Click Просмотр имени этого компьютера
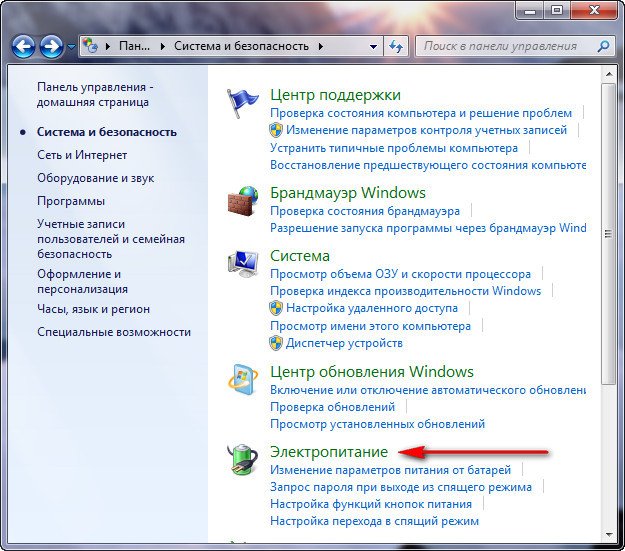This screenshot has width=625, height=551. coord(370,326)
